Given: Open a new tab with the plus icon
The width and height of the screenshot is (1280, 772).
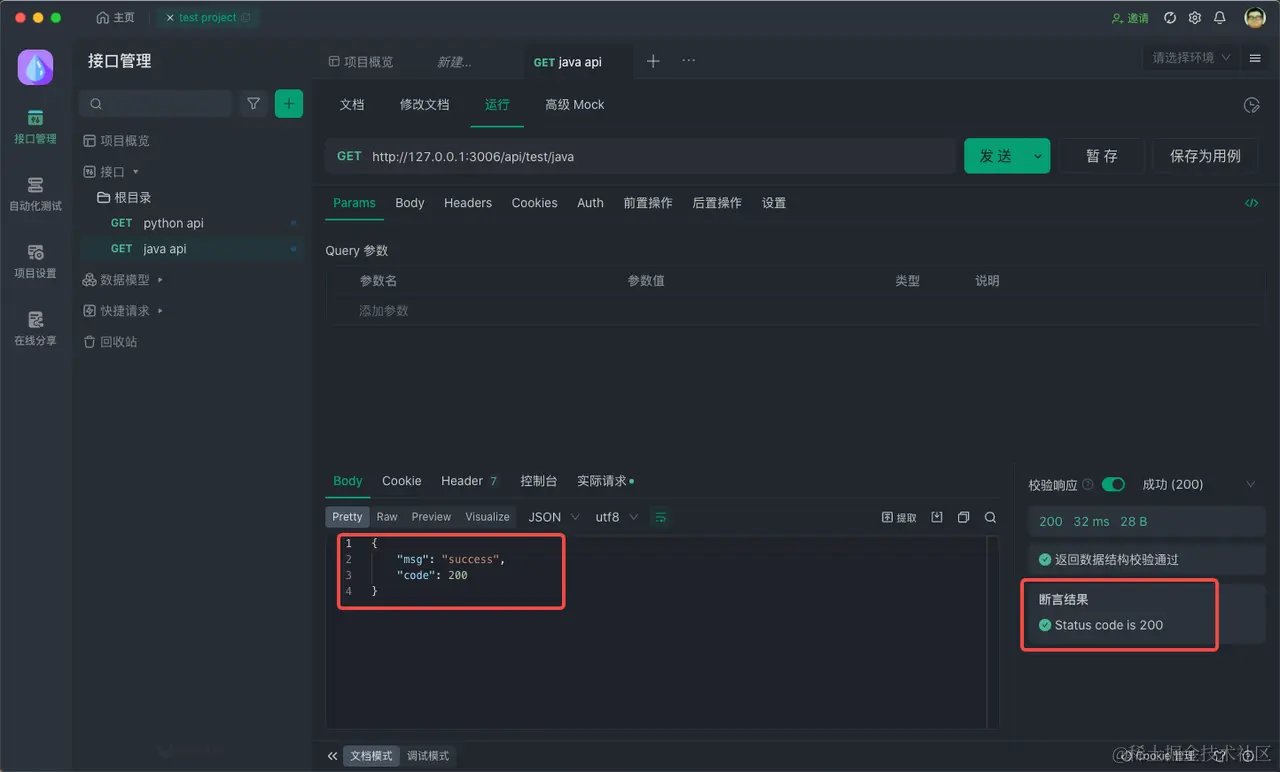Looking at the screenshot, I should (653, 61).
